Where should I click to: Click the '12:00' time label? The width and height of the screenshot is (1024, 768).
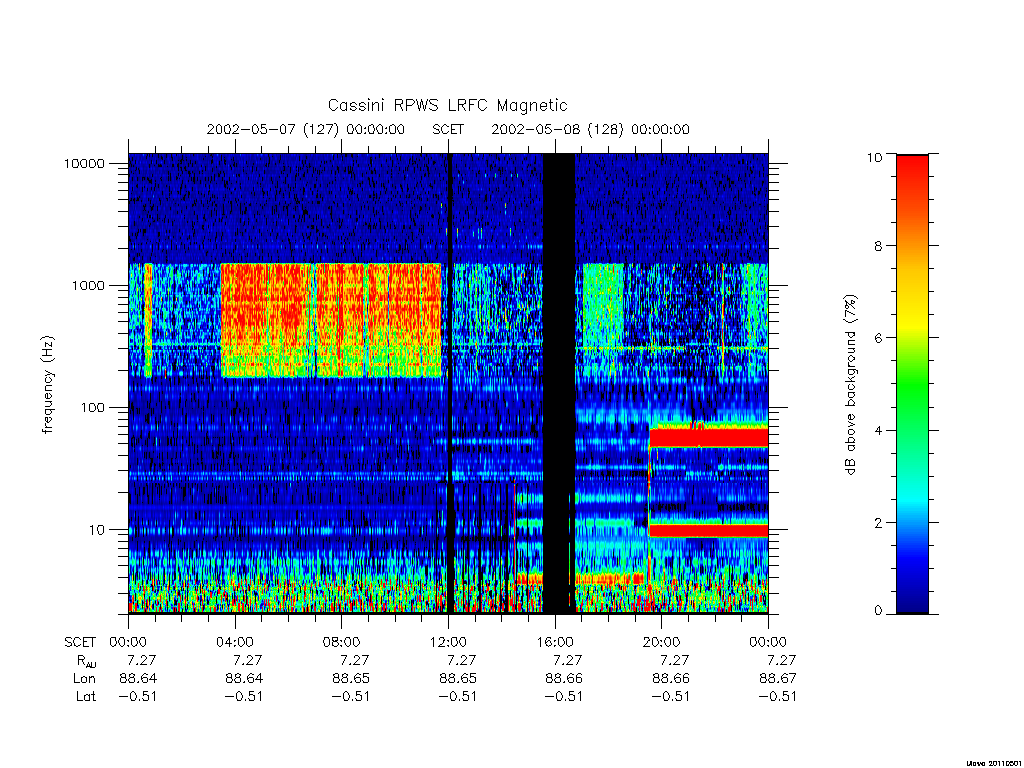tap(448, 642)
